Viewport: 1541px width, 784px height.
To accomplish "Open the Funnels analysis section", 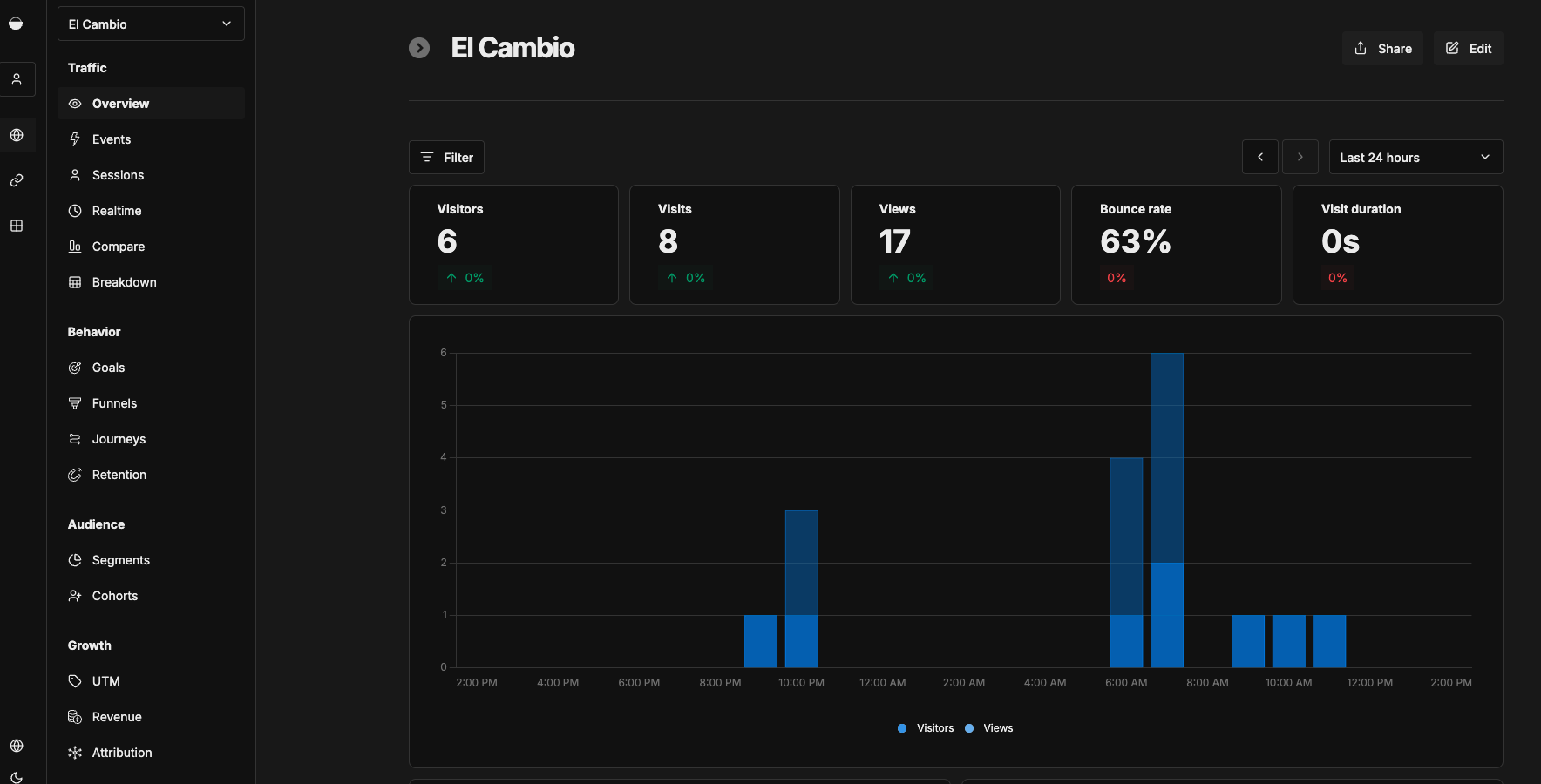I will point(114,402).
